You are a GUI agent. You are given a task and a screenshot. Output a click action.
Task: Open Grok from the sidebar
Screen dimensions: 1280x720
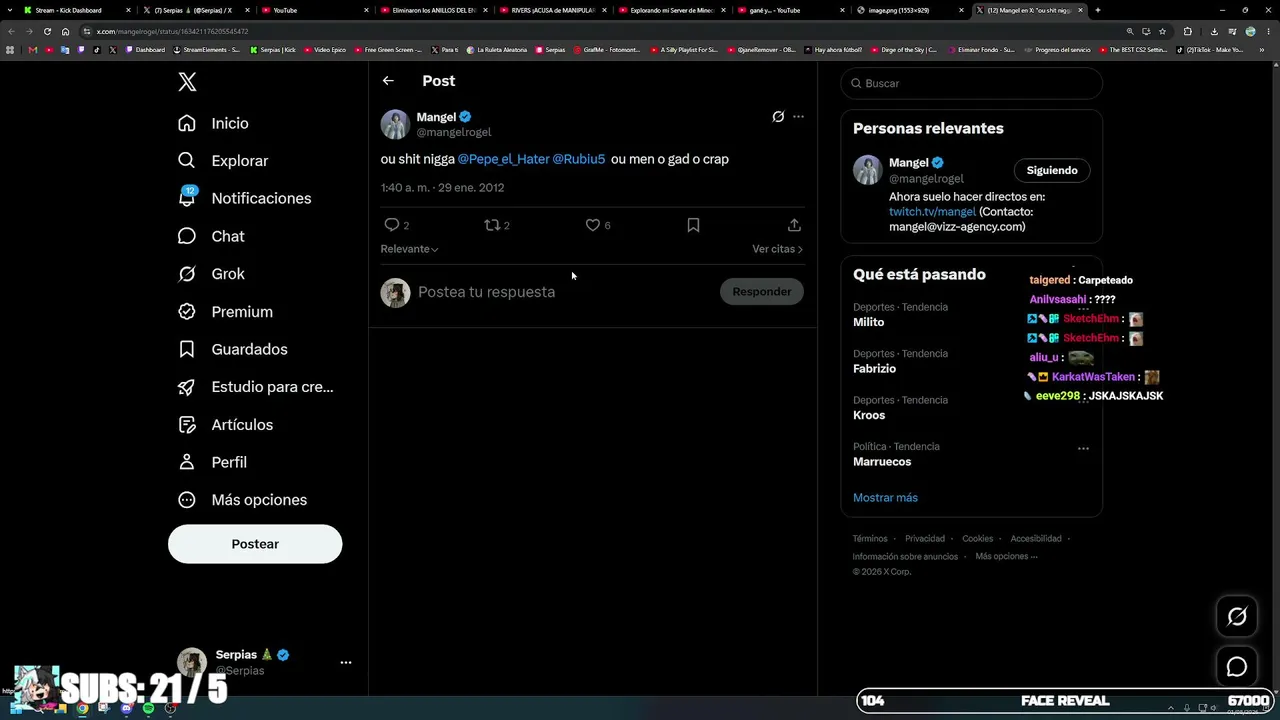pyautogui.click(x=211, y=274)
